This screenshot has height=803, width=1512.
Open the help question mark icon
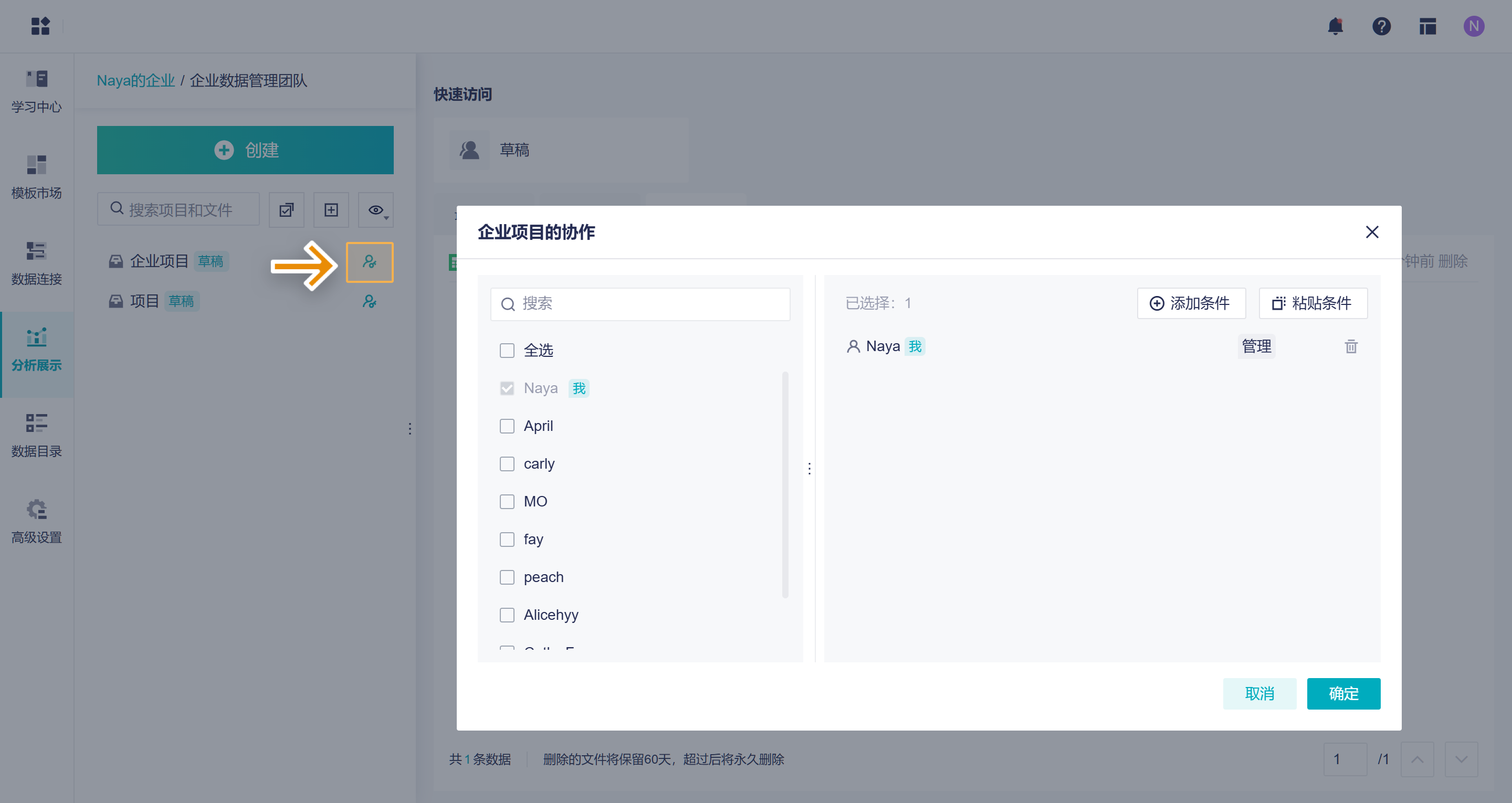[1381, 26]
